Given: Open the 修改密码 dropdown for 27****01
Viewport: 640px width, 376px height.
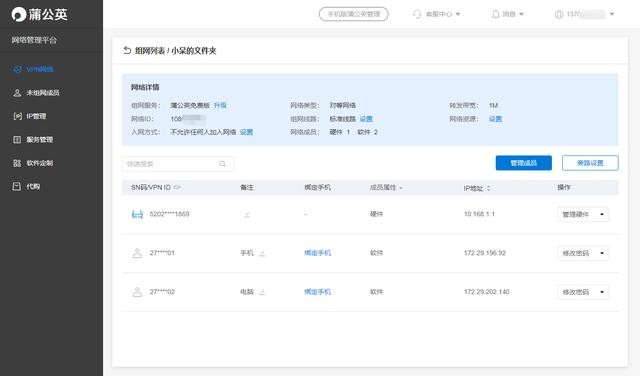Looking at the screenshot, I should (x=583, y=253).
